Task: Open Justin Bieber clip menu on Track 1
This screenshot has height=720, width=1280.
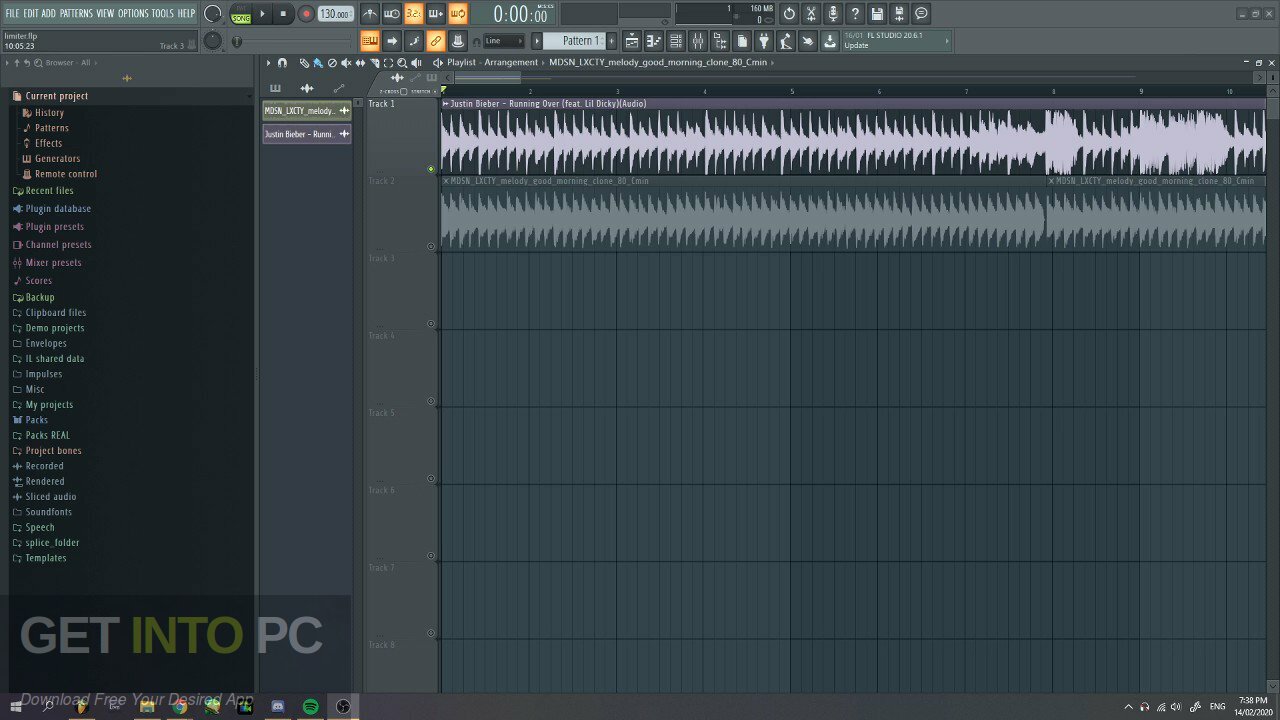Action: tap(446, 104)
